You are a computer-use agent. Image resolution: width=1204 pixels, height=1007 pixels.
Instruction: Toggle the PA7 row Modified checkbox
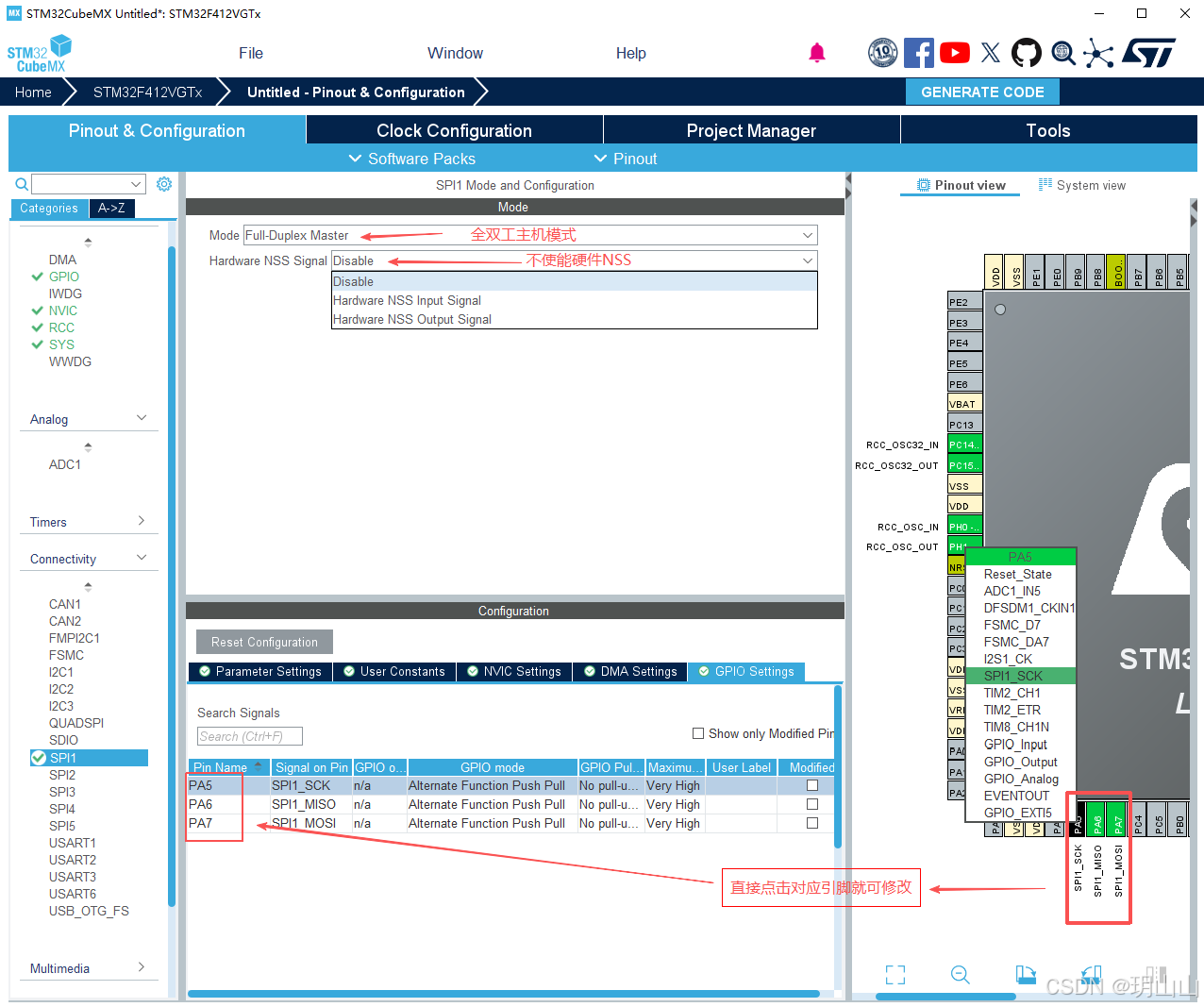tap(812, 823)
